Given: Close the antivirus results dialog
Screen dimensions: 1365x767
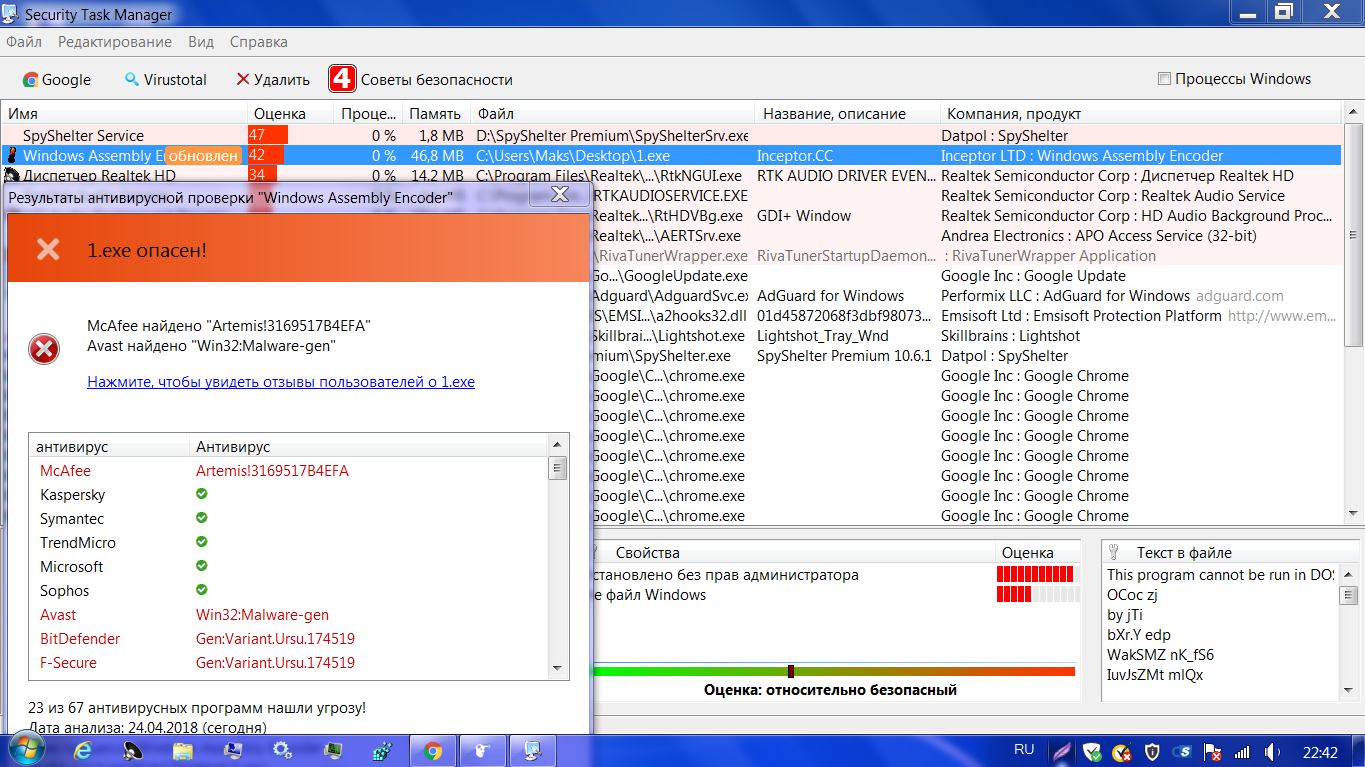Looking at the screenshot, I should coord(560,194).
